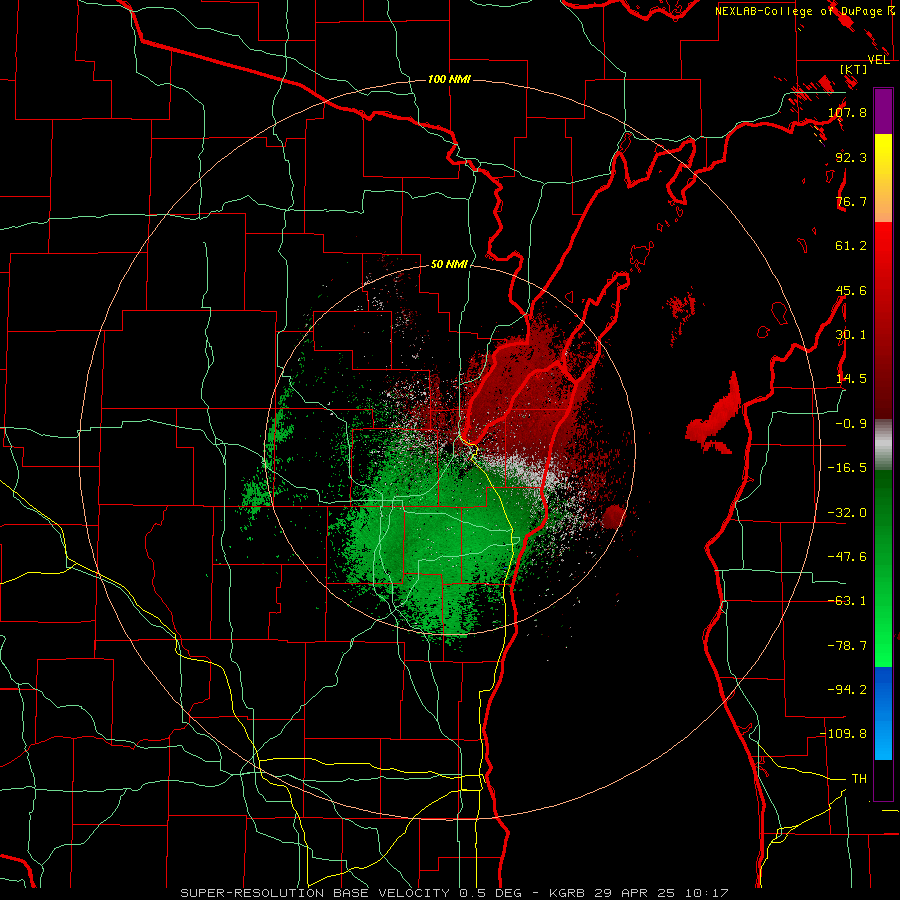This screenshot has height=900, width=900.
Task: Click the "50 NMI" range ring label
Action: (x=449, y=265)
